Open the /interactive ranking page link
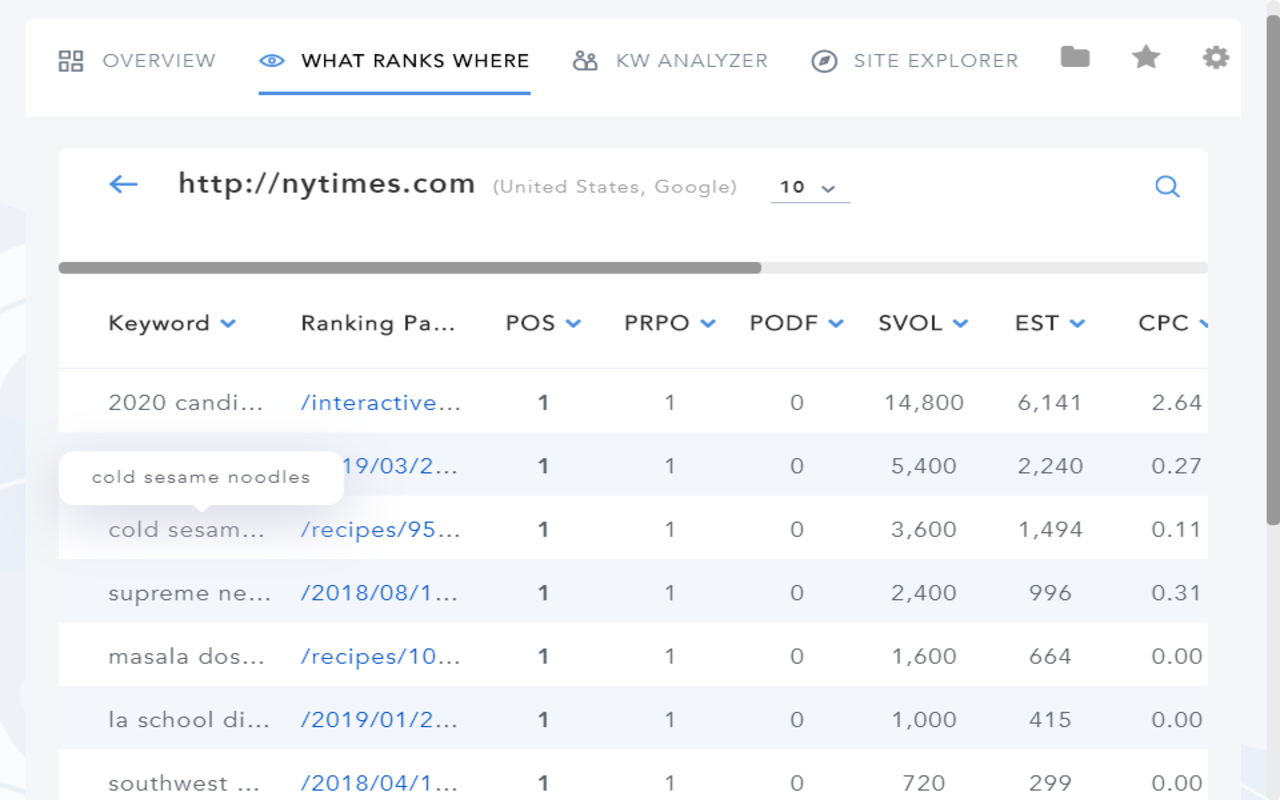1280x800 pixels. coord(380,402)
